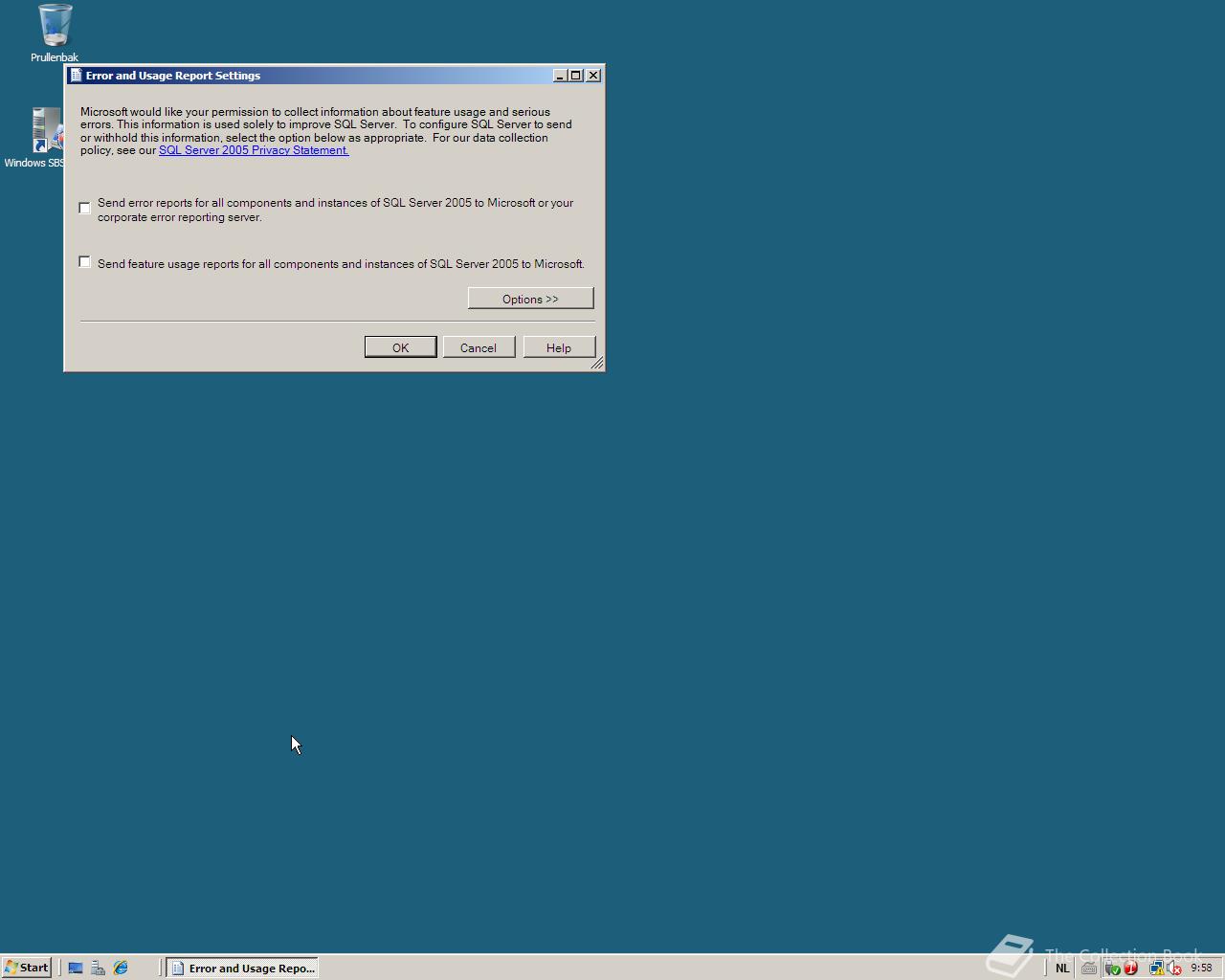Click the muted volume tray icon
The height and width of the screenshot is (980, 1225).
click(x=1174, y=968)
